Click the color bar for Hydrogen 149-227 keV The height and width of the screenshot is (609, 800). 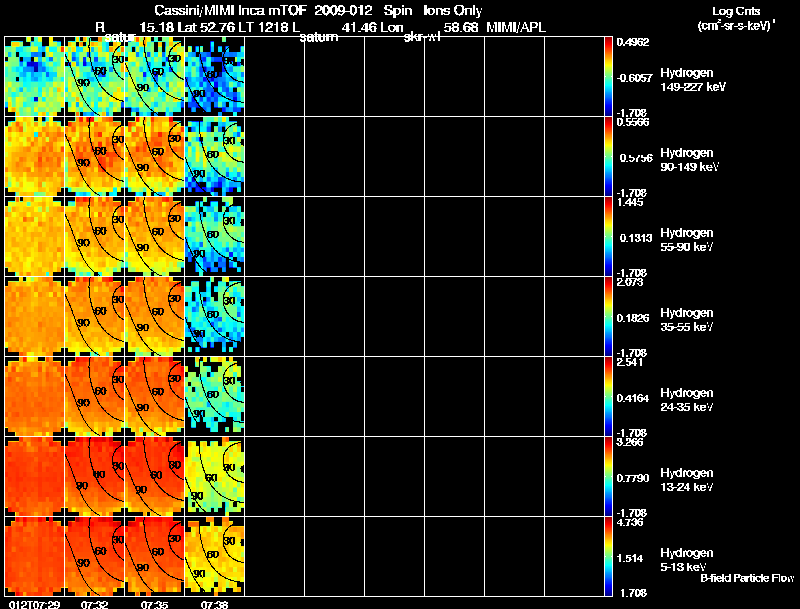[x=608, y=77]
